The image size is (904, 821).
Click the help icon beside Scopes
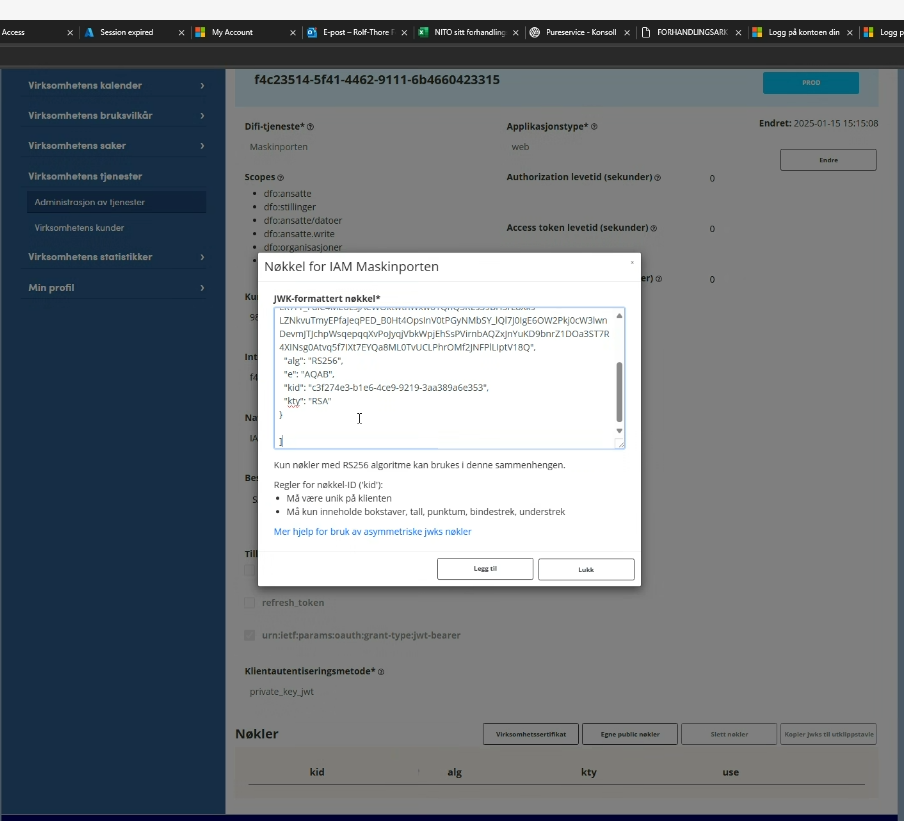280,178
